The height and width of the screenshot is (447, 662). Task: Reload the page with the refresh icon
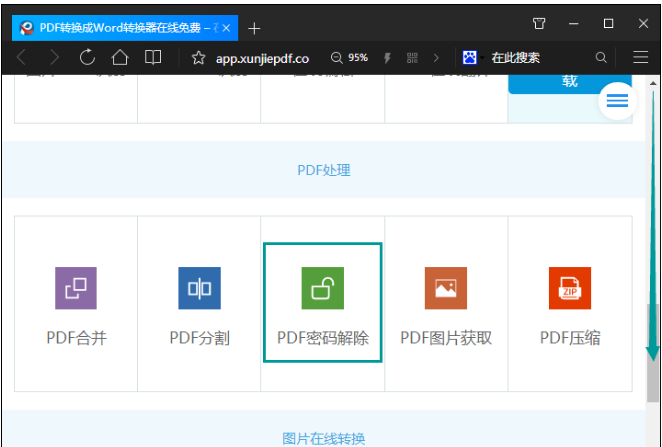(87, 58)
